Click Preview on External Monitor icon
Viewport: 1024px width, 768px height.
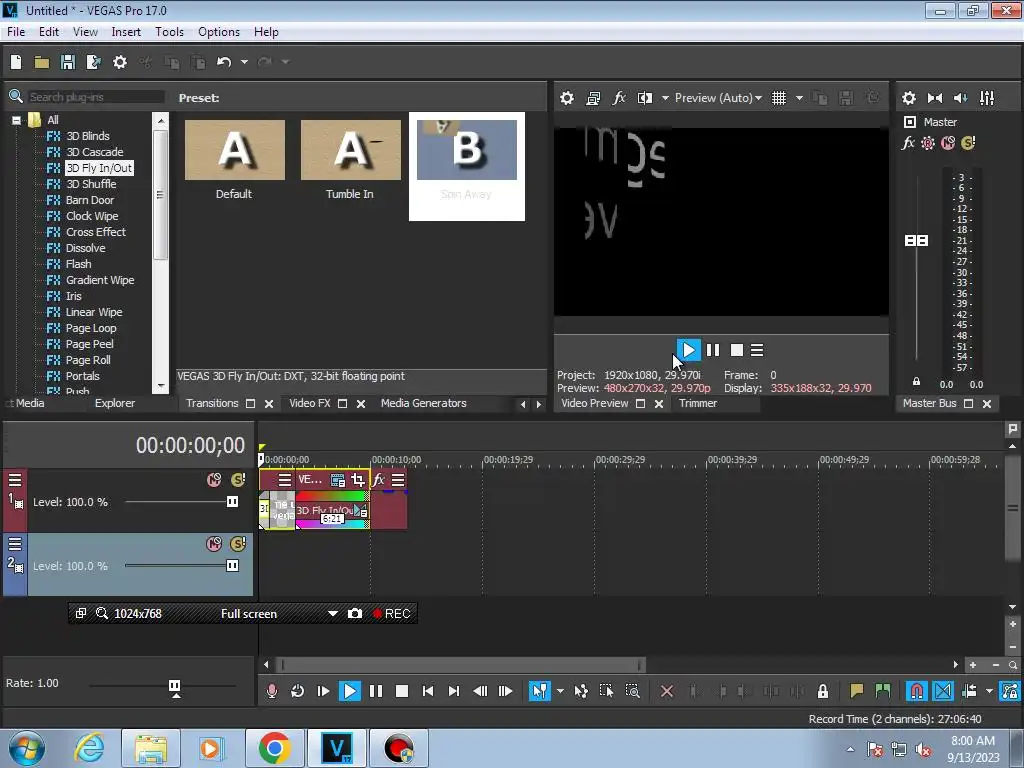click(593, 98)
